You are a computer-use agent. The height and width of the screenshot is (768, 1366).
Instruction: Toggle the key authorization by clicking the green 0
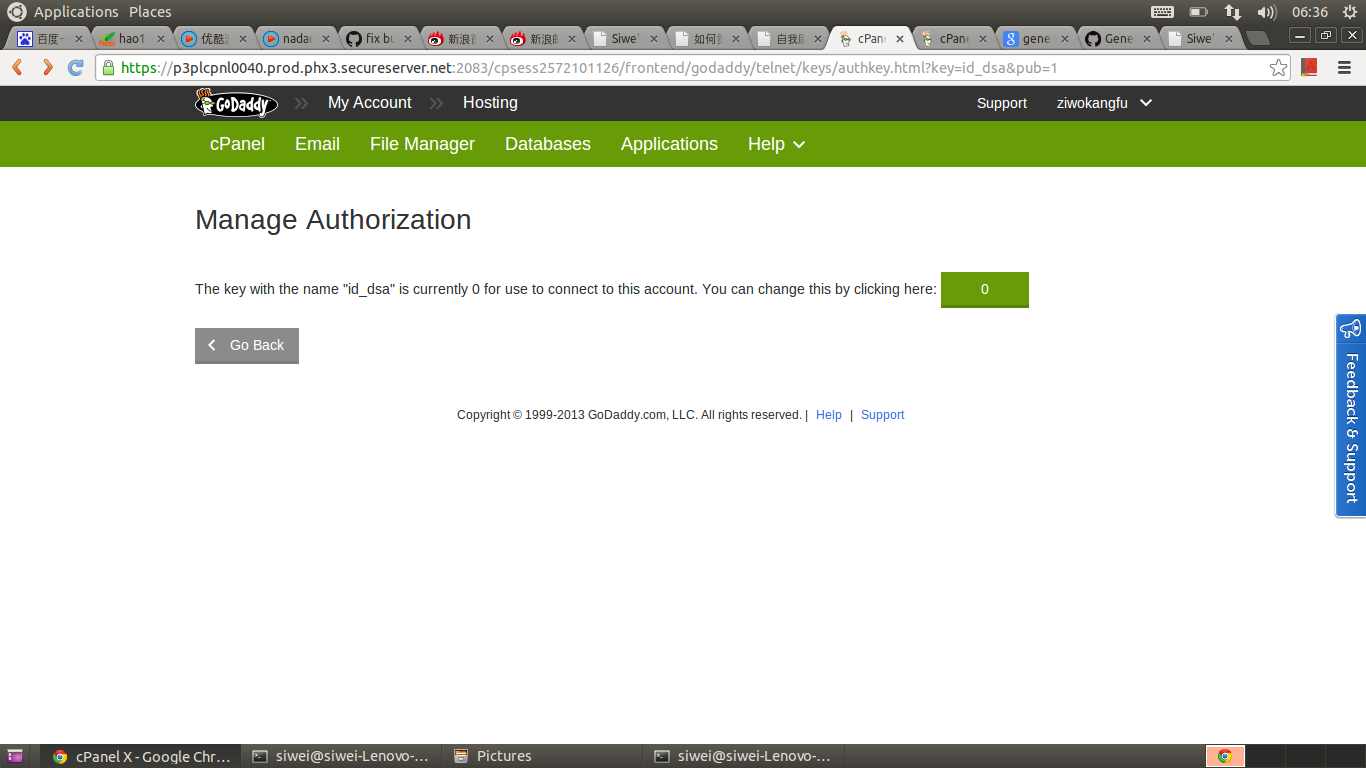click(984, 289)
